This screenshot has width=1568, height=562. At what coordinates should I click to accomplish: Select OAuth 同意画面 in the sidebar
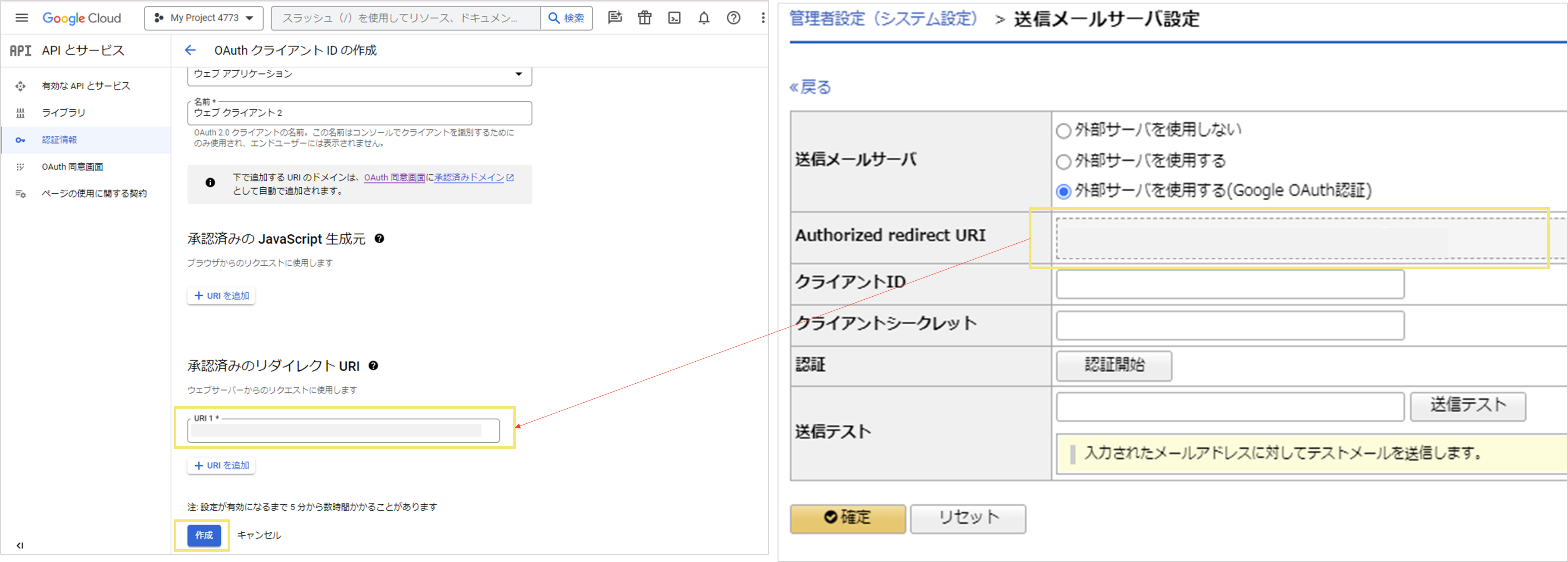point(72,166)
